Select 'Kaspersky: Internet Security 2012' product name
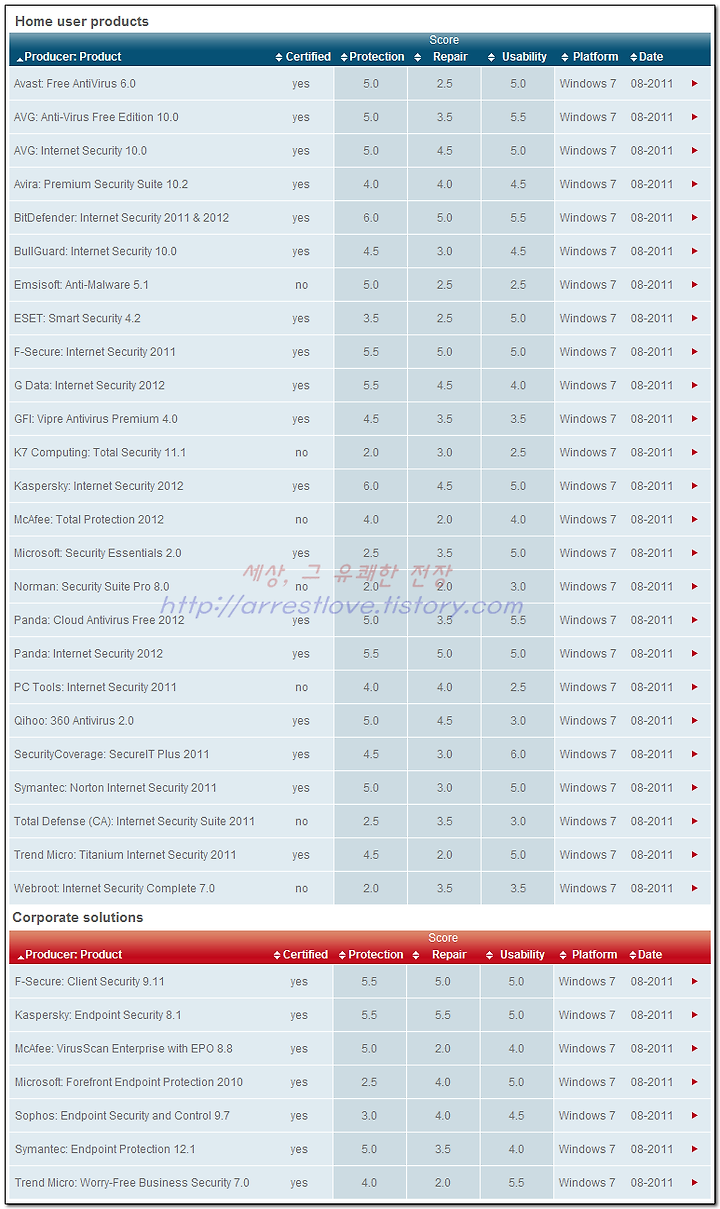720x1209 pixels. pyautogui.click(x=98, y=486)
